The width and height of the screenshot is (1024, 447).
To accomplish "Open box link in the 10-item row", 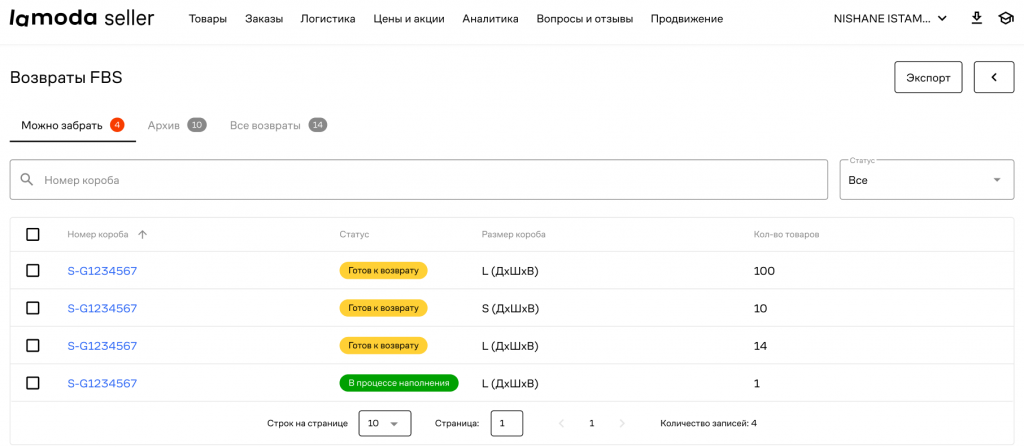I will (x=102, y=308).
